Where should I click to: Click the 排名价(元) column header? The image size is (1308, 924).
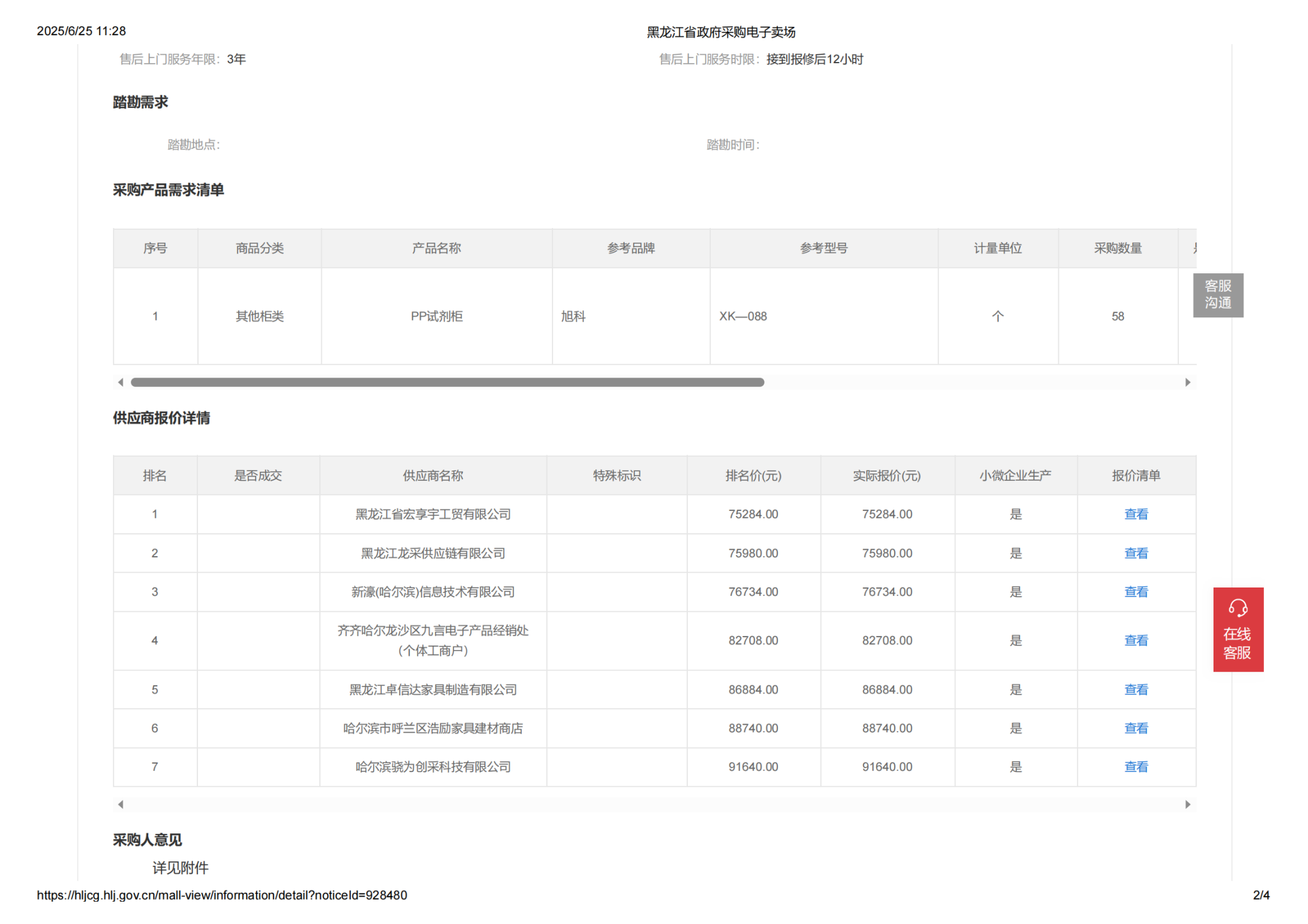coord(753,476)
